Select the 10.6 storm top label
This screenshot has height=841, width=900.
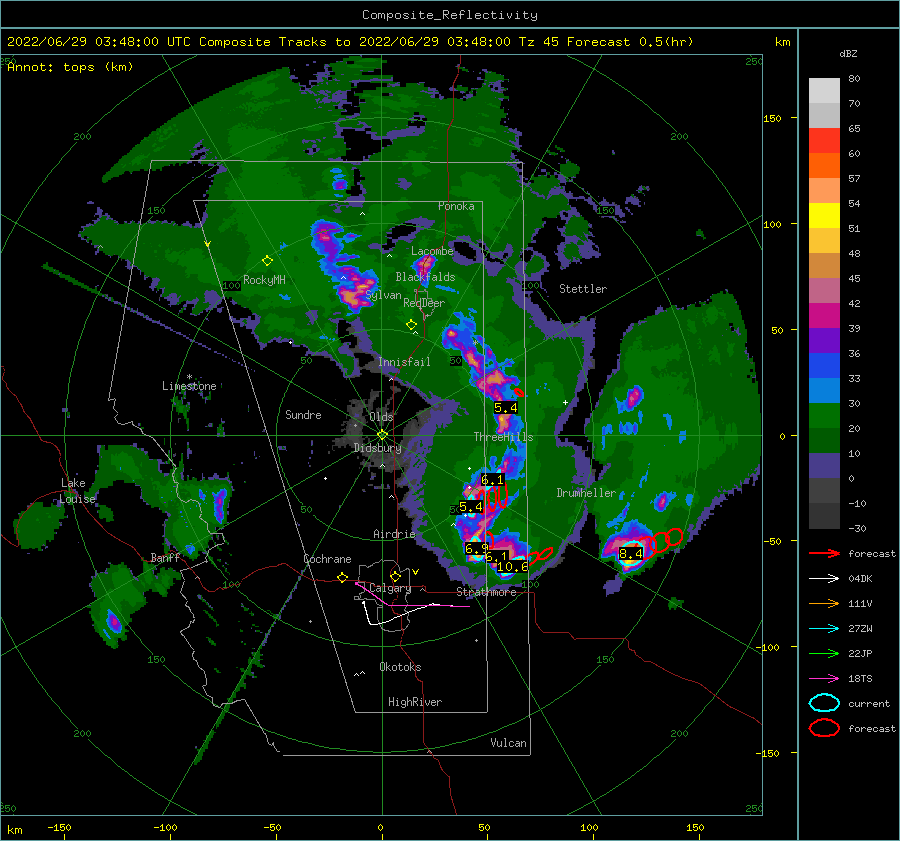point(512,567)
